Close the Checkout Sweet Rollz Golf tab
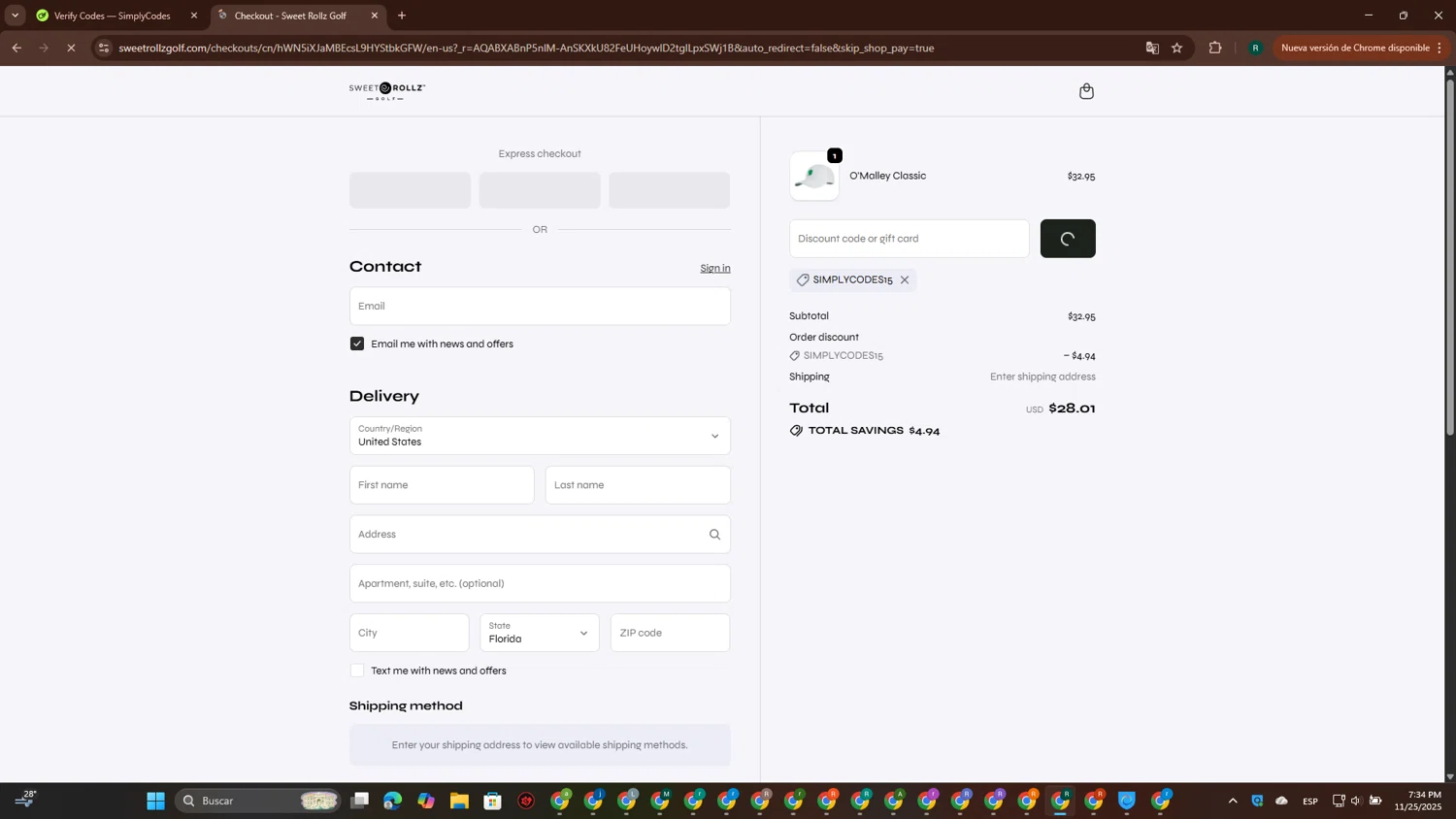The height and width of the screenshot is (819, 1456). pyautogui.click(x=375, y=16)
